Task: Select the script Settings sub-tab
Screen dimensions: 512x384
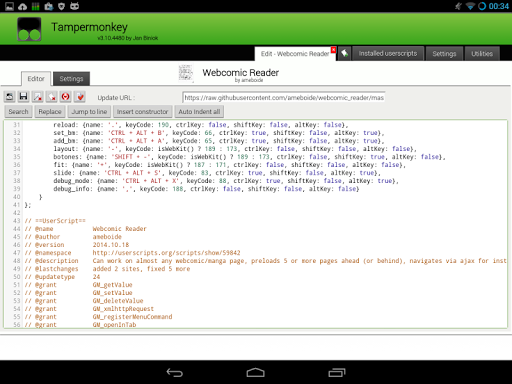Action: pyautogui.click(x=71, y=79)
